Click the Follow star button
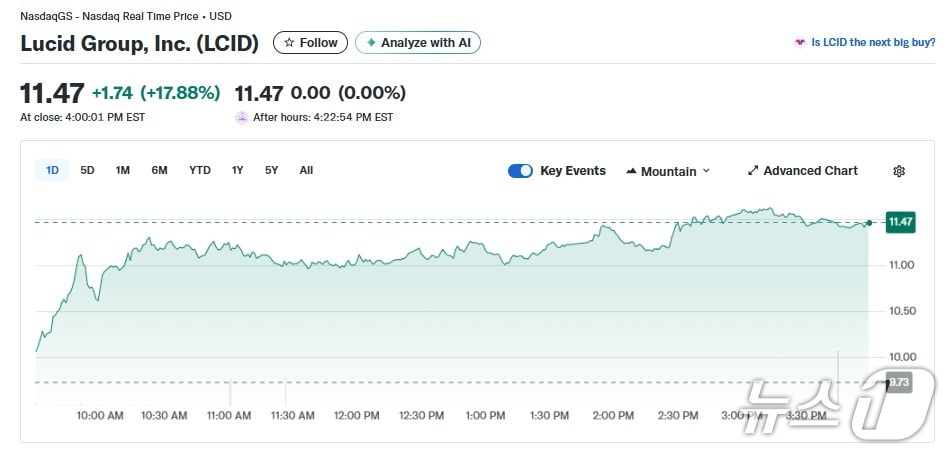 coord(310,43)
